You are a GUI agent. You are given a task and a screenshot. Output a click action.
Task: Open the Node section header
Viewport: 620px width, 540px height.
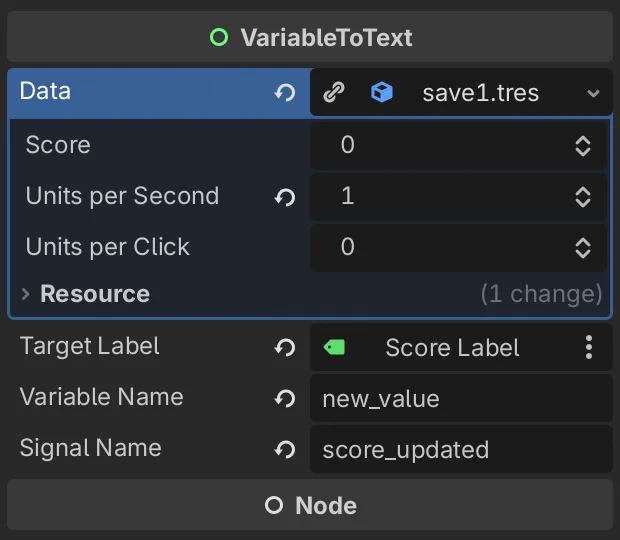310,505
